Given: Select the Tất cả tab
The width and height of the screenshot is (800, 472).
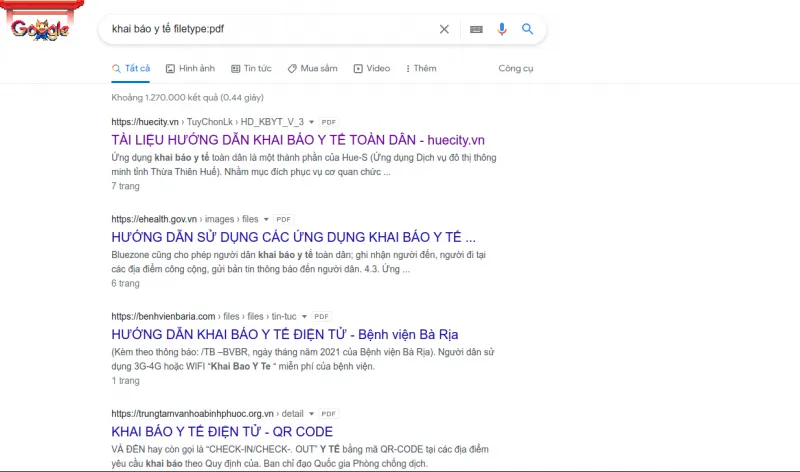Looking at the screenshot, I should [131, 68].
